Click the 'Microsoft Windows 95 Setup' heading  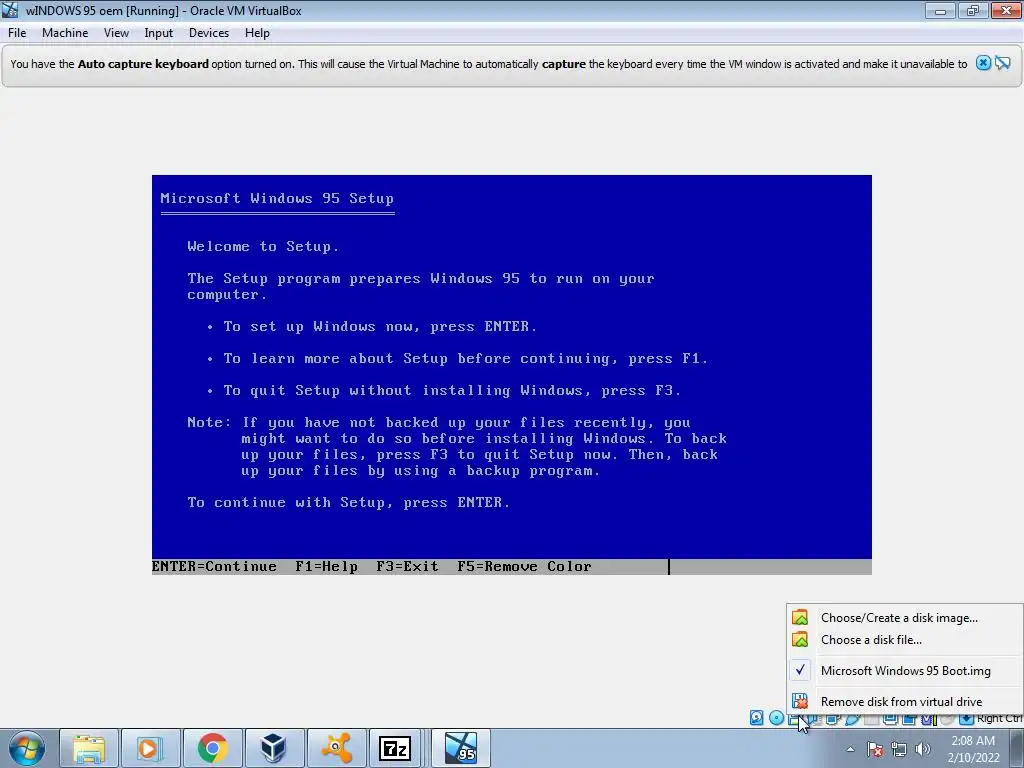277,199
